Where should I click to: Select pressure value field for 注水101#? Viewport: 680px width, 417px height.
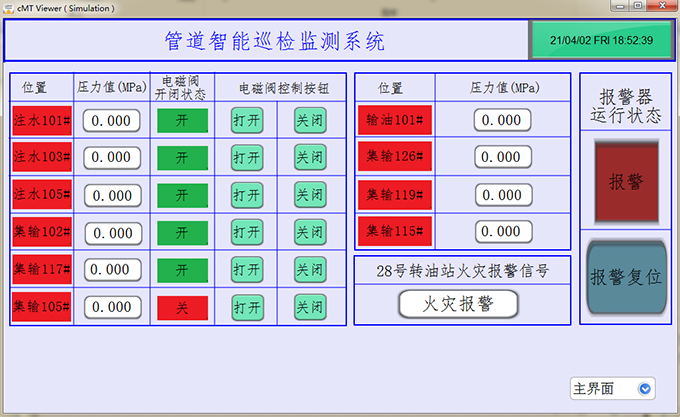111,120
